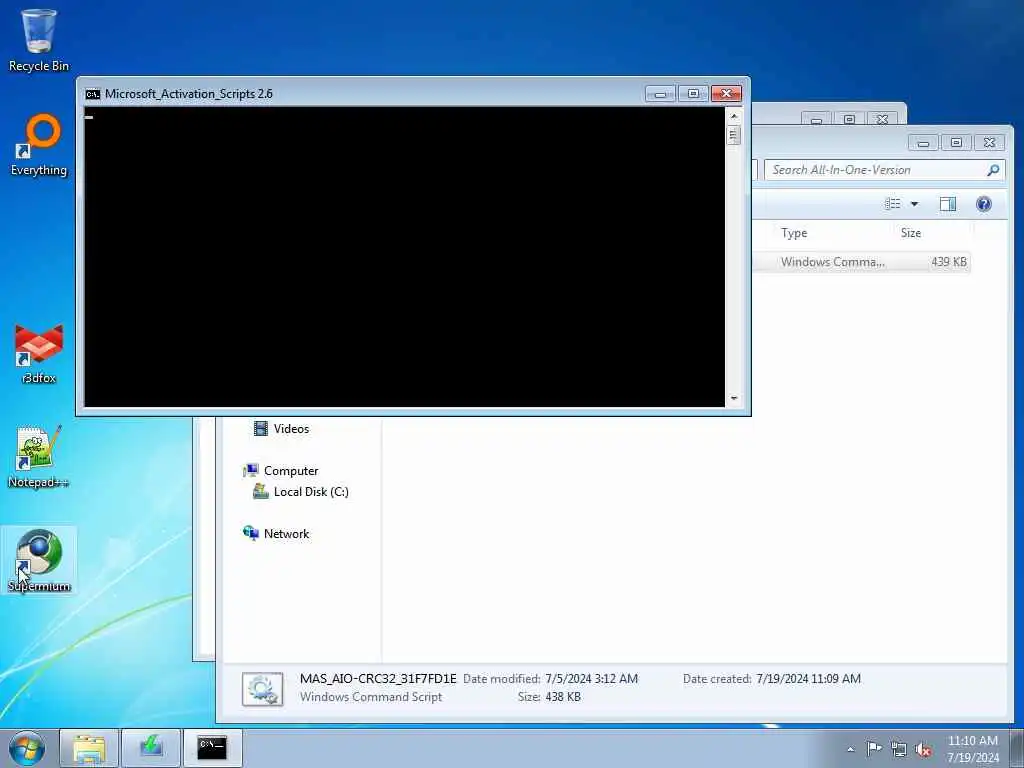Toggle the Explorer preview pane icon

pyautogui.click(x=948, y=204)
